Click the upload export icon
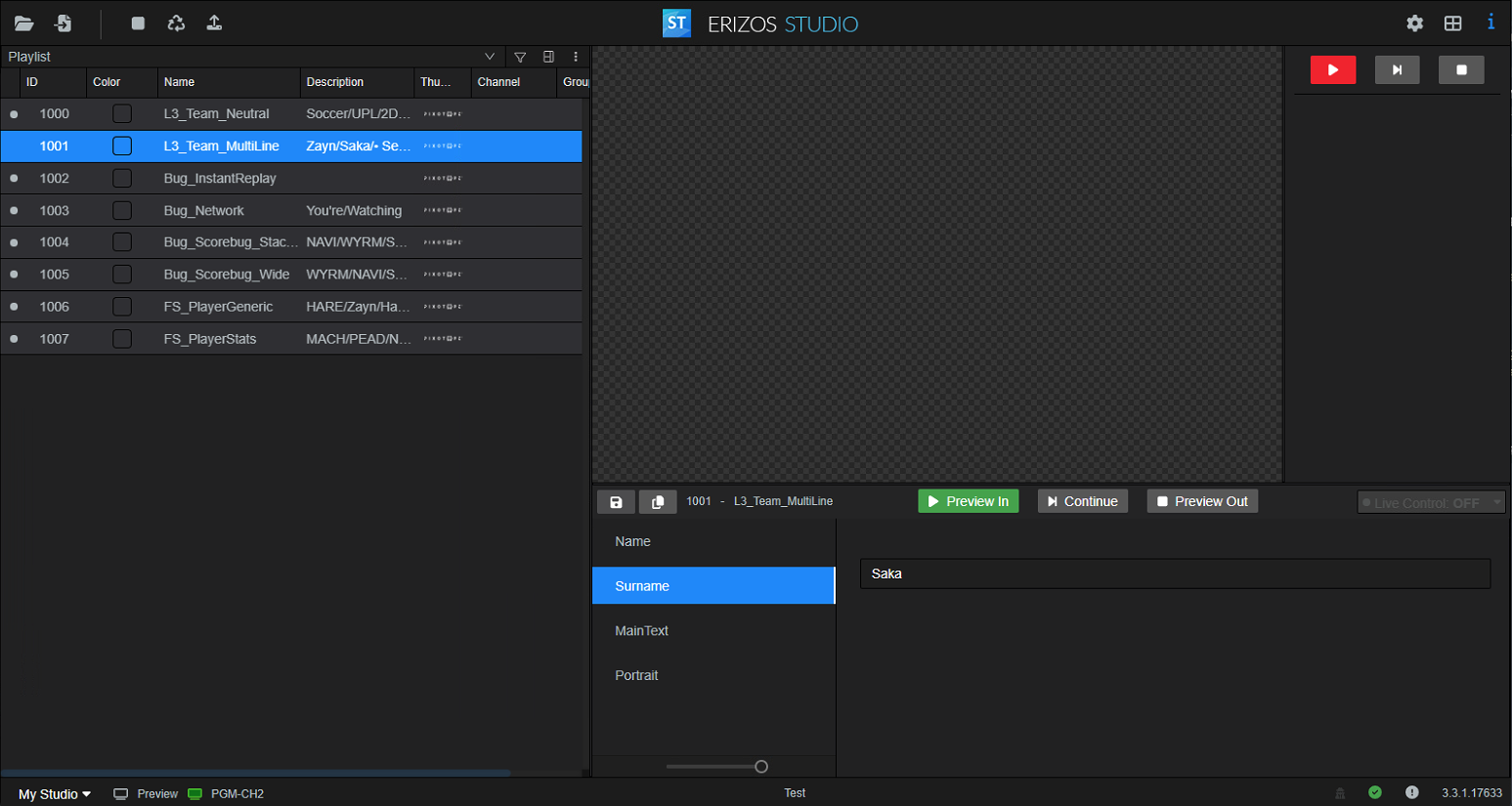 [x=214, y=23]
